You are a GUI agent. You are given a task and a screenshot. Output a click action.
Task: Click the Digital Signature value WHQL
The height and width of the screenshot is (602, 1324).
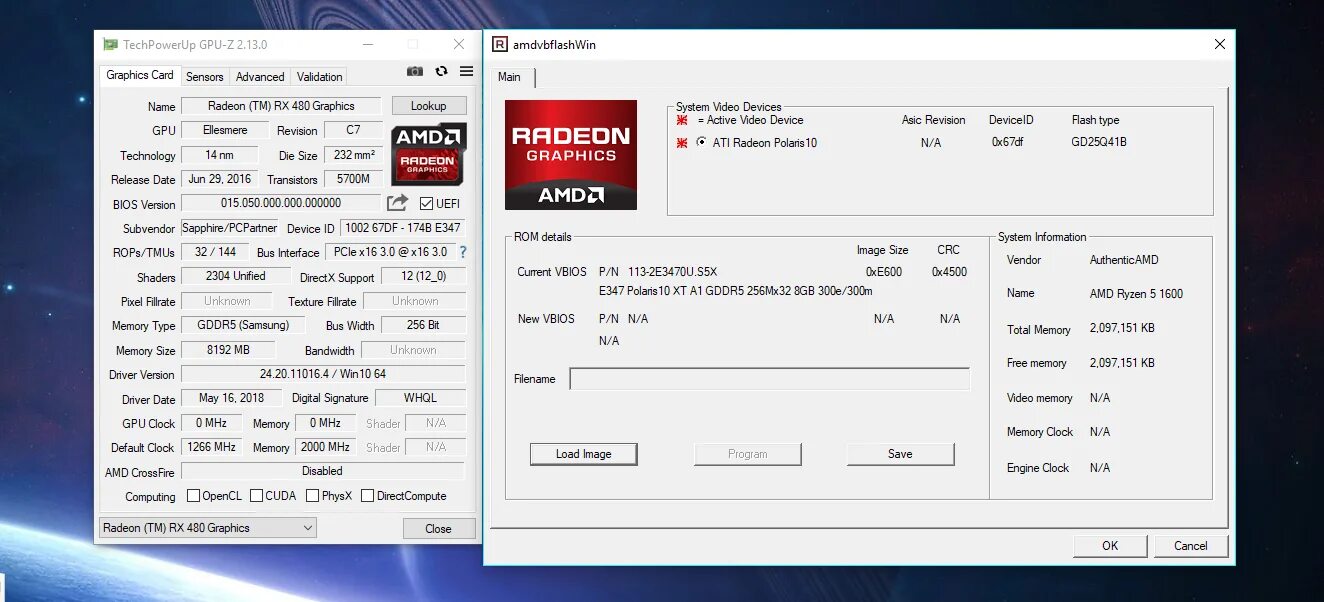(420, 398)
